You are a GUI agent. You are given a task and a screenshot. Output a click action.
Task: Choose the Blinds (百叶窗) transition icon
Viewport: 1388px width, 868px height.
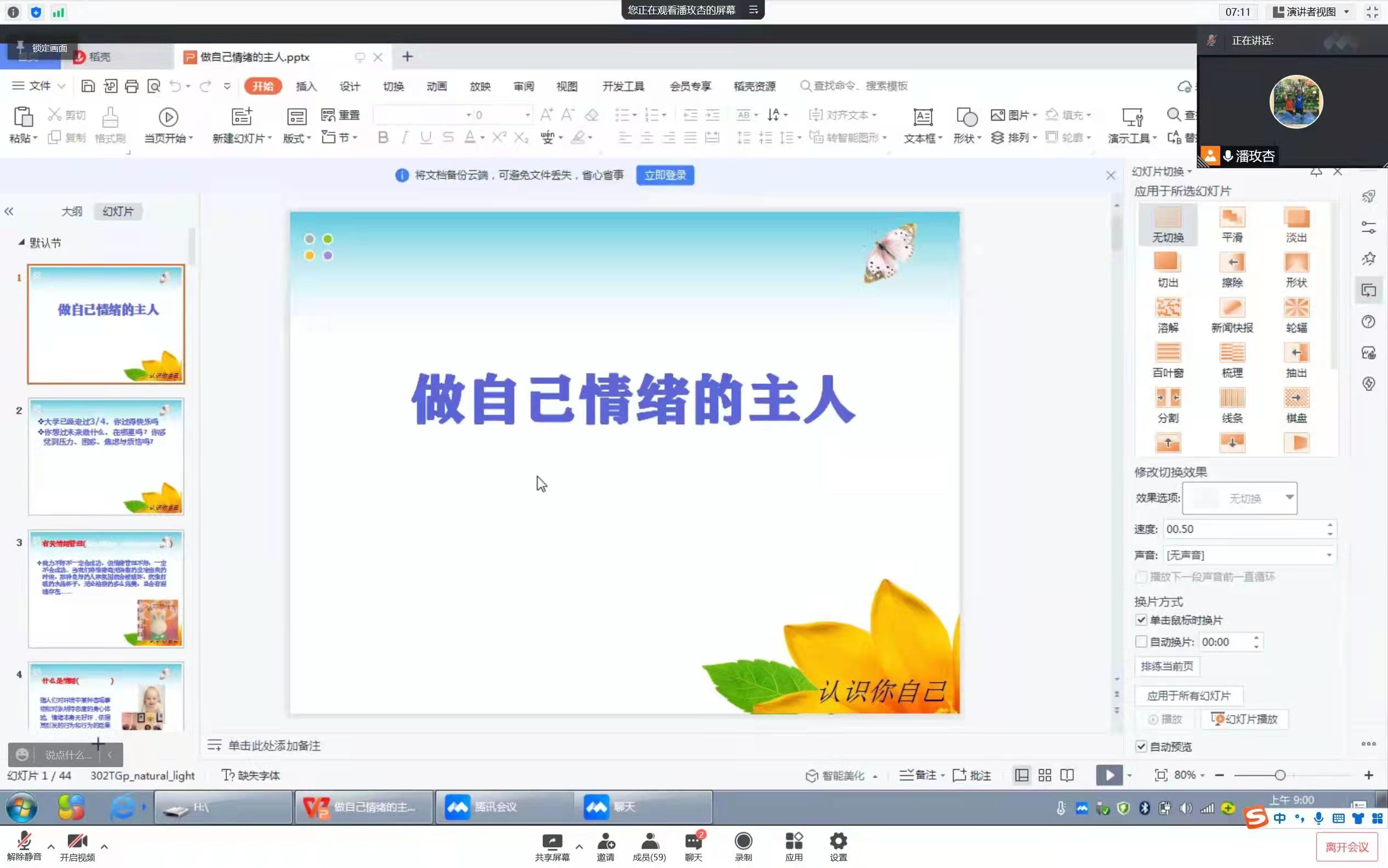[1168, 353]
